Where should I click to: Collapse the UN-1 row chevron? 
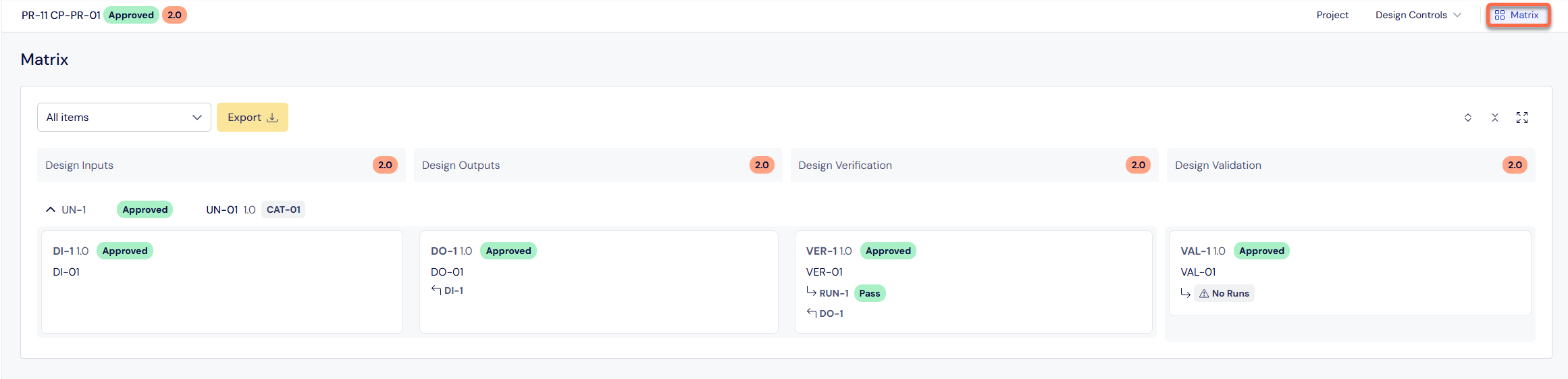[x=51, y=209]
